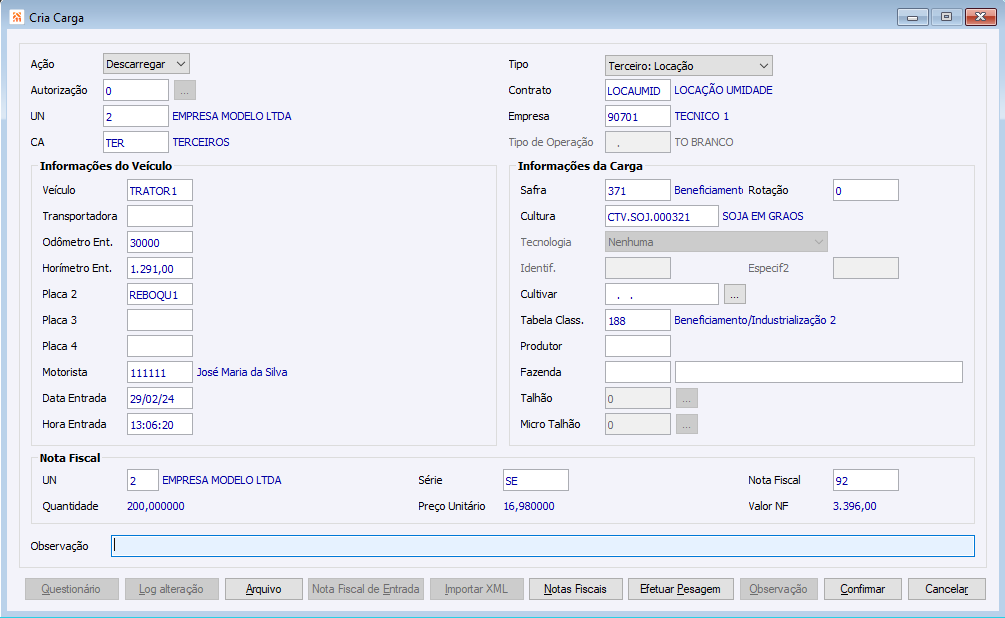Click the Data Entrada field with 29/02/24

point(160,398)
